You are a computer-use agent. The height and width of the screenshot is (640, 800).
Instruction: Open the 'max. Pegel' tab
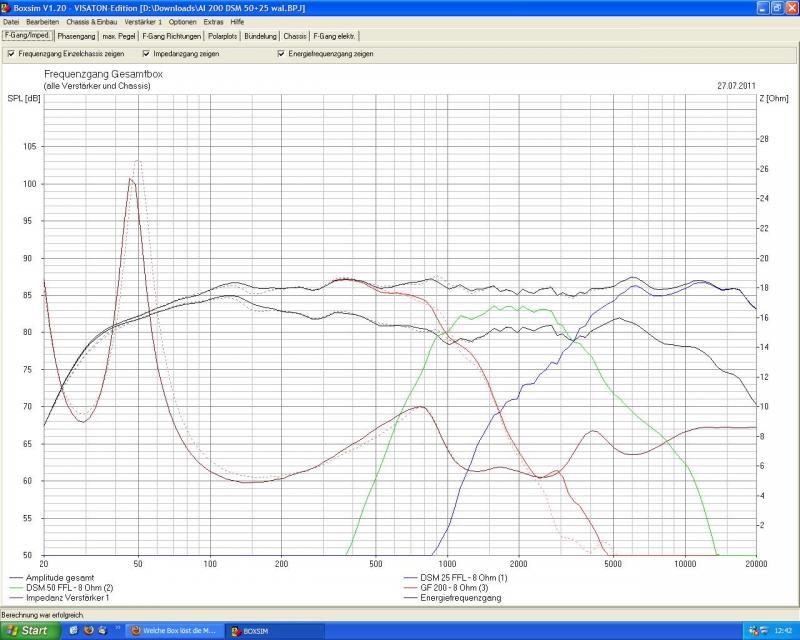pos(120,36)
